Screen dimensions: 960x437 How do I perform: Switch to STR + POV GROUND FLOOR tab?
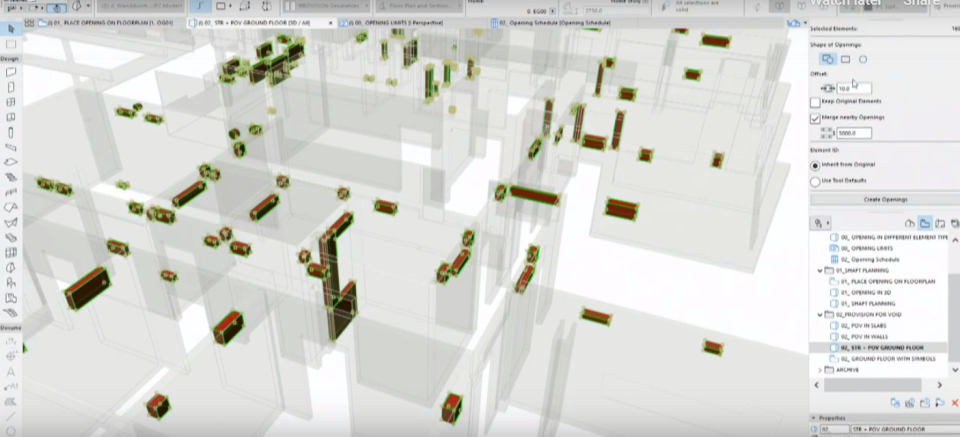tap(262, 23)
